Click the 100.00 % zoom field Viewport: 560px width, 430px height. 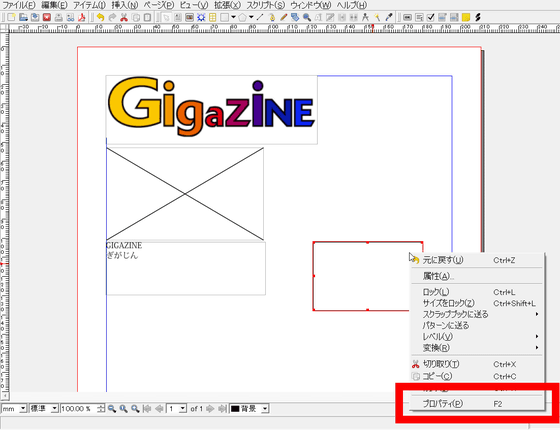(x=79, y=408)
